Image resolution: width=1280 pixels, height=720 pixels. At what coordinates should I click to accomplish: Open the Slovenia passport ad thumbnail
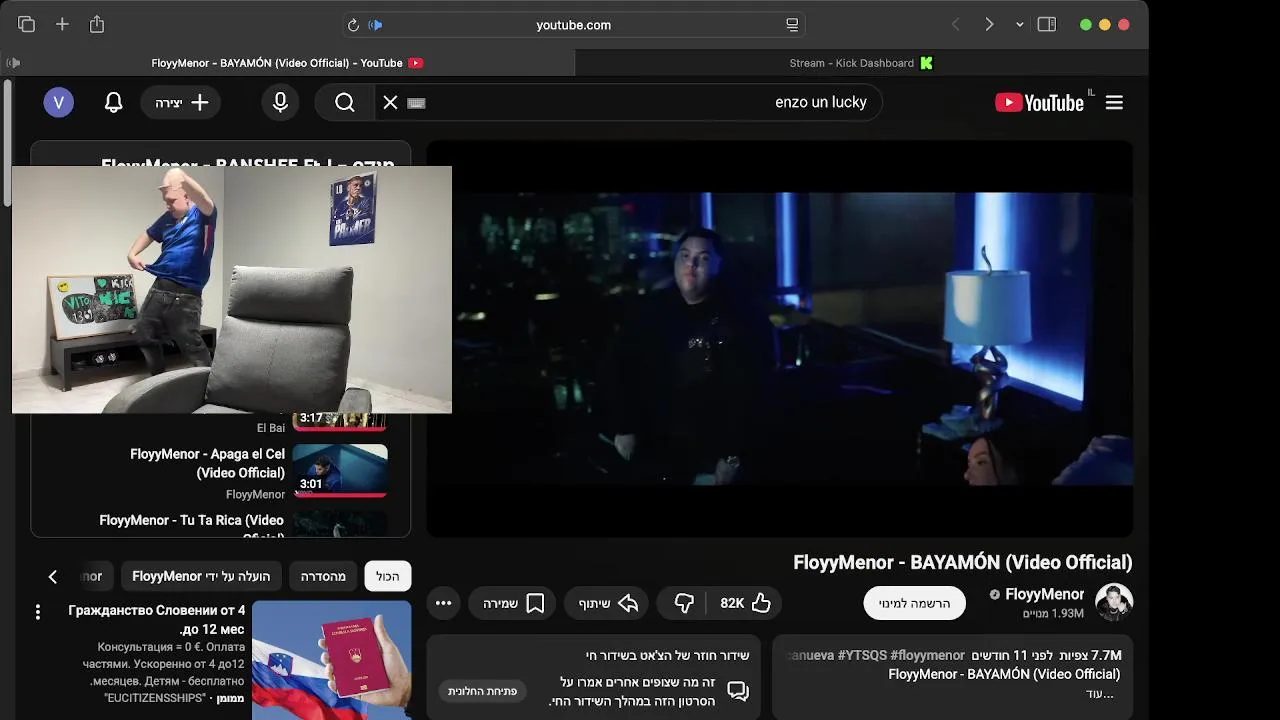point(332,660)
